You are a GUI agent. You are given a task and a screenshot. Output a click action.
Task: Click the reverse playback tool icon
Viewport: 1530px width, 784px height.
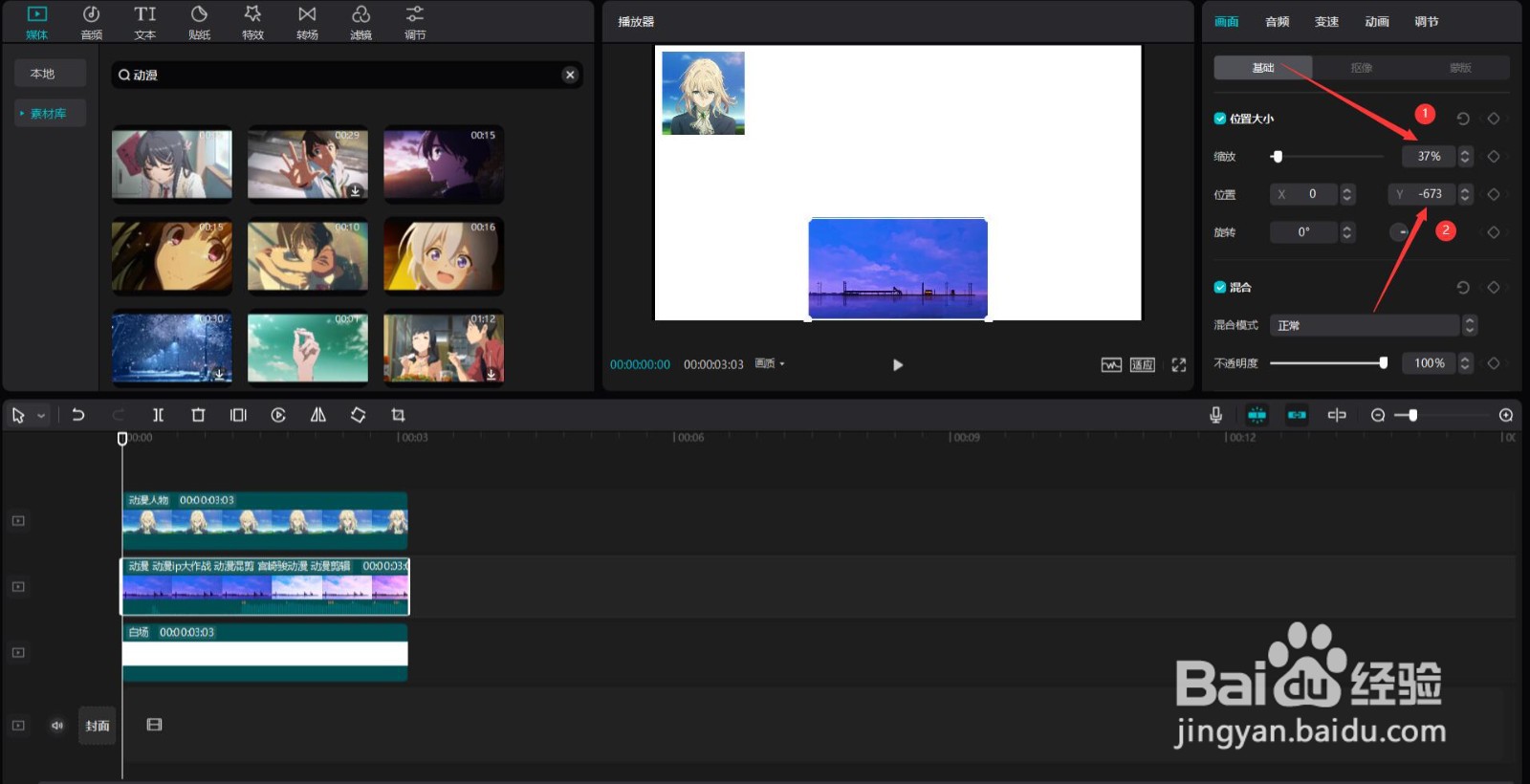(x=278, y=415)
